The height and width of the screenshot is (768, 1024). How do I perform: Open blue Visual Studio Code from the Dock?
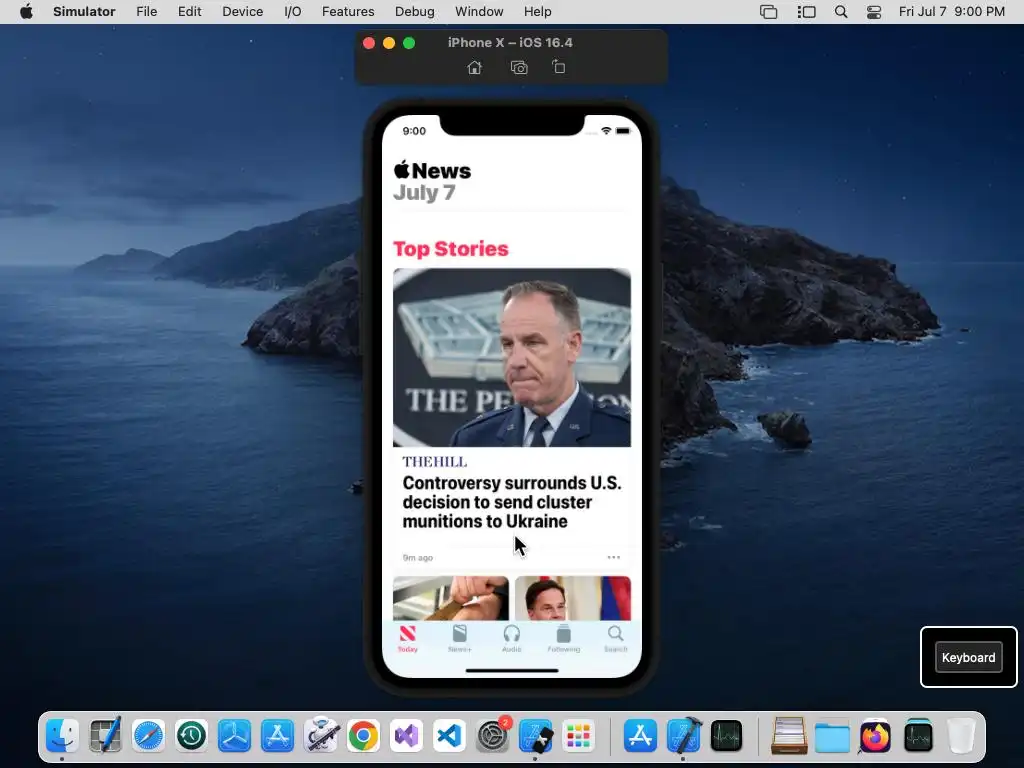point(450,736)
